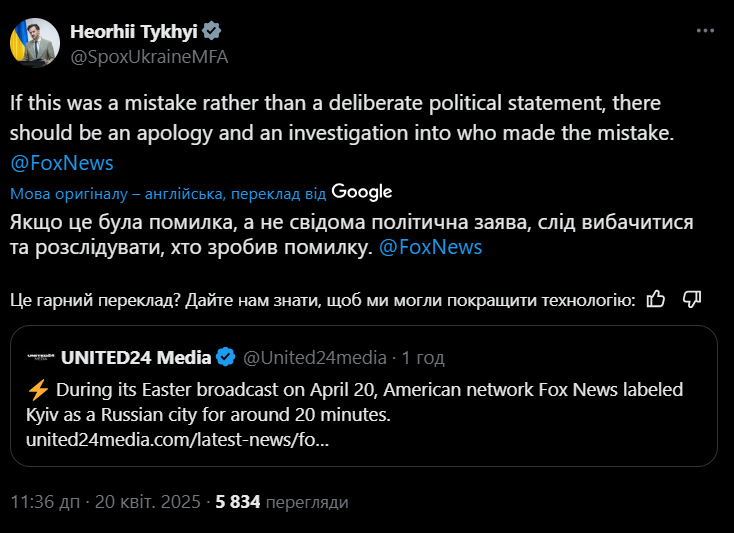
Task: Click the Google logo in translation notice
Action: point(361,191)
